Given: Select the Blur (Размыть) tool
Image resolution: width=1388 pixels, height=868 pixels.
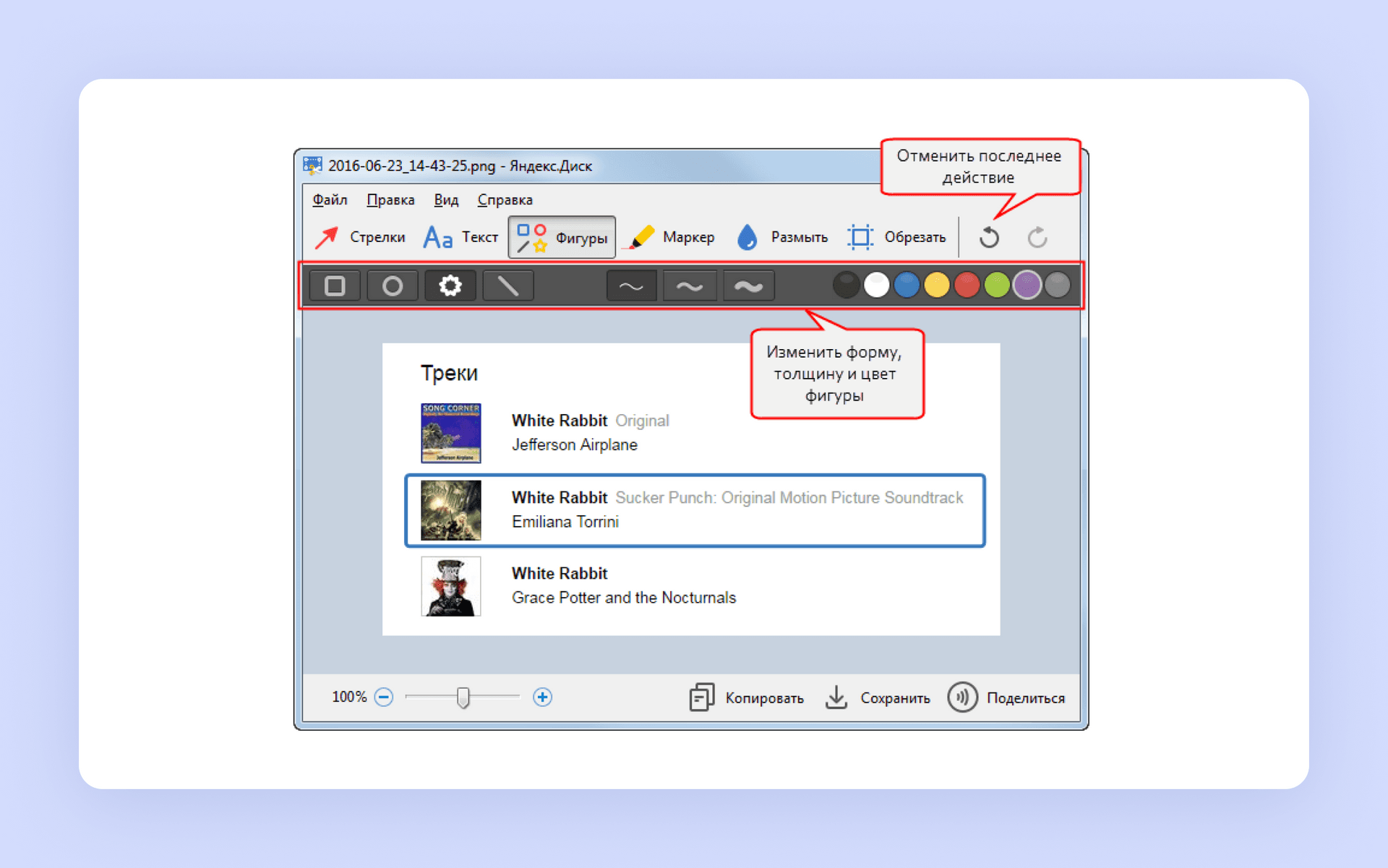Looking at the screenshot, I should click(x=781, y=237).
